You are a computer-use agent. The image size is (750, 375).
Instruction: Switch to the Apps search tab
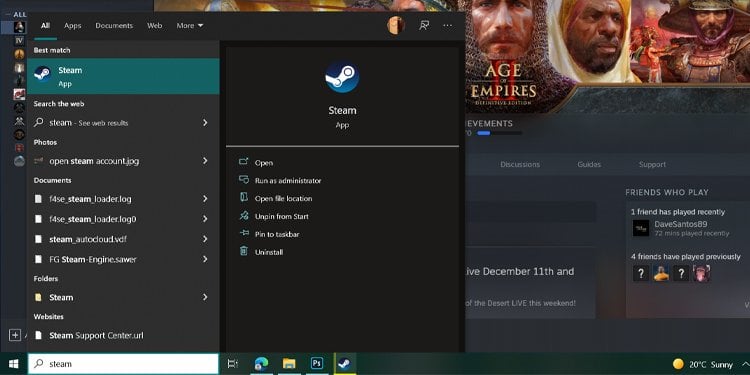[73, 25]
